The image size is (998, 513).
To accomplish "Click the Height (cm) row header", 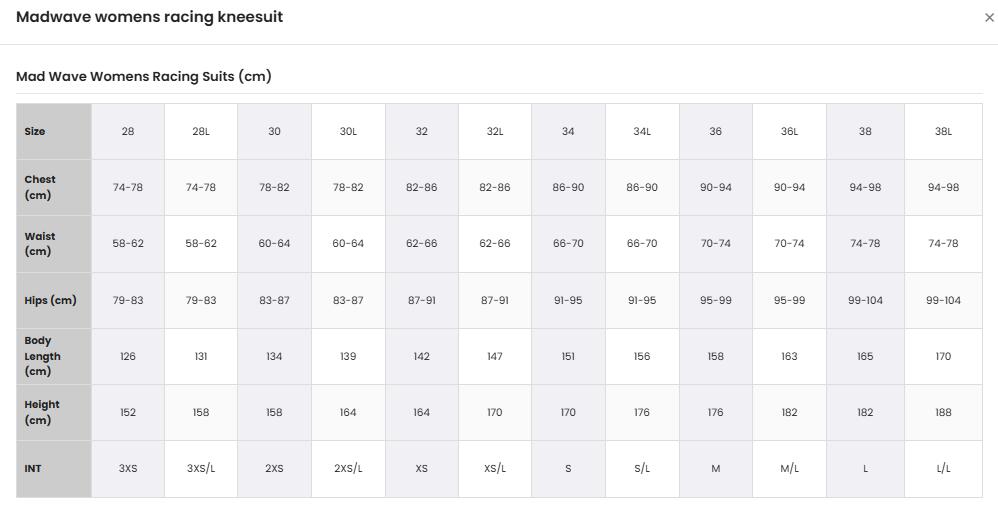I will pos(54,412).
